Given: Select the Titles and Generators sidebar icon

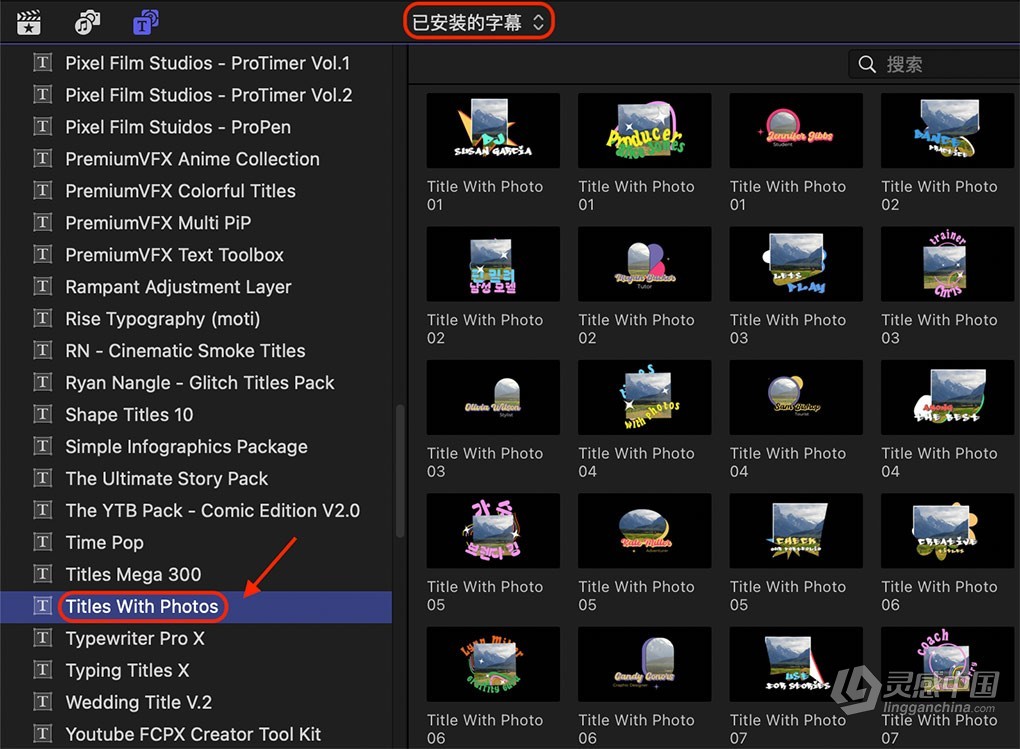Looking at the screenshot, I should pyautogui.click(x=146, y=23).
